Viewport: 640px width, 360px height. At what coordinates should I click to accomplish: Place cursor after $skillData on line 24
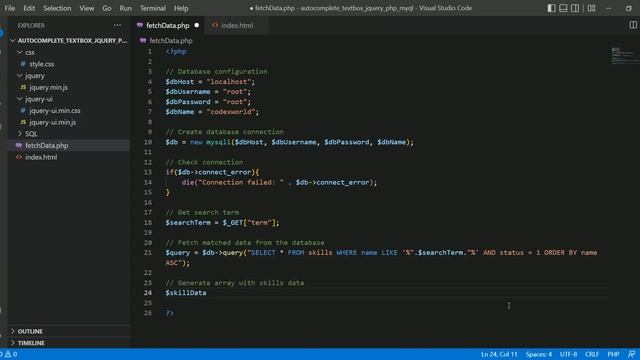(207, 293)
